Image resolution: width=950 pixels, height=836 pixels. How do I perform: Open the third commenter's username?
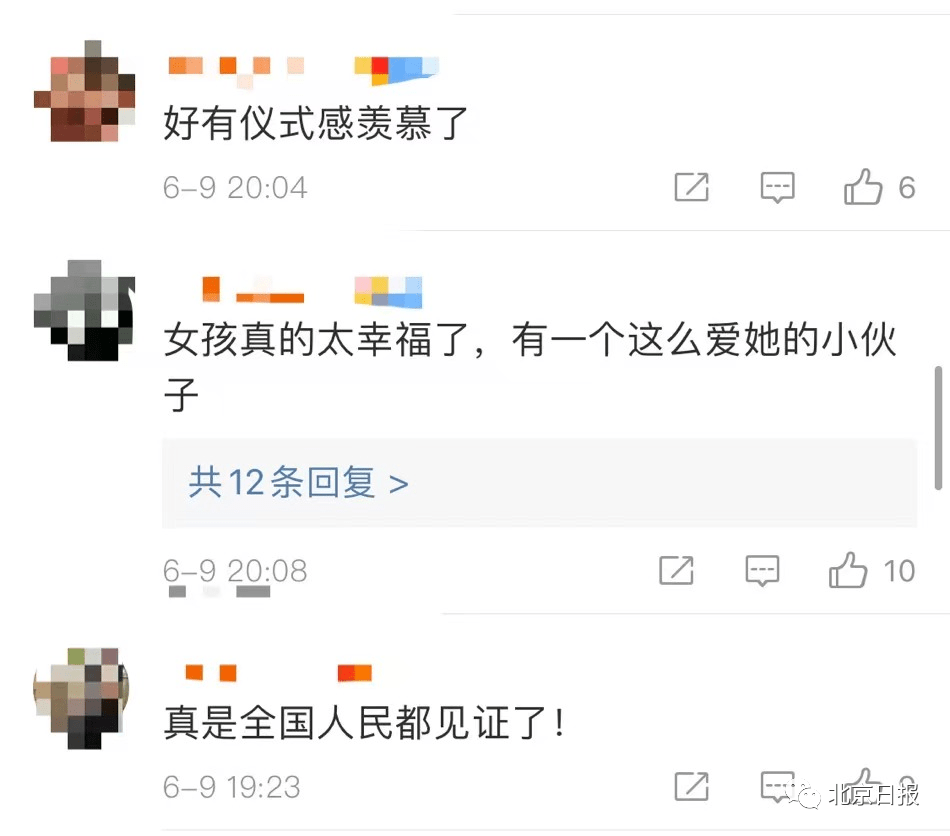point(211,672)
